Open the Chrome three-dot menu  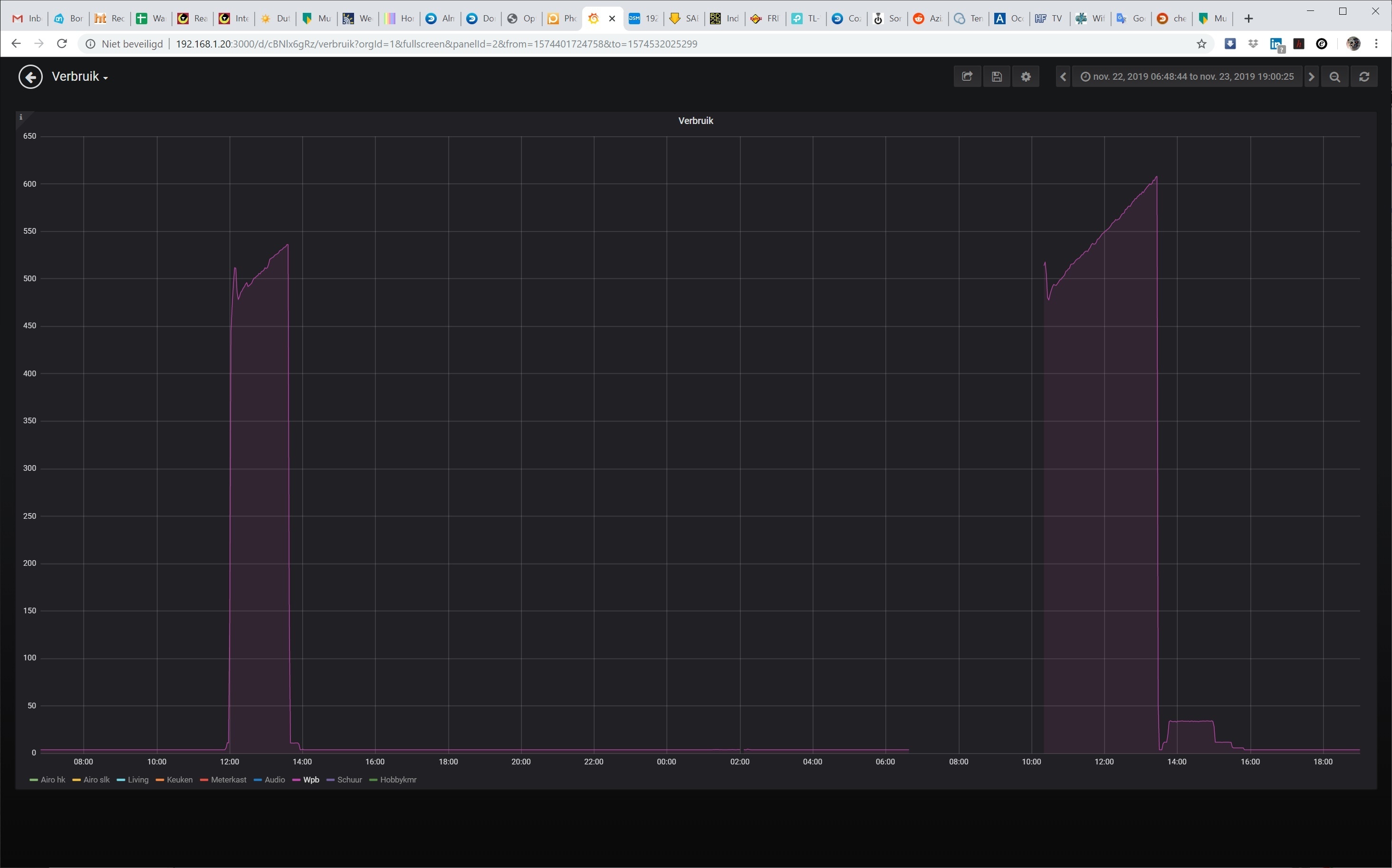[x=1376, y=44]
